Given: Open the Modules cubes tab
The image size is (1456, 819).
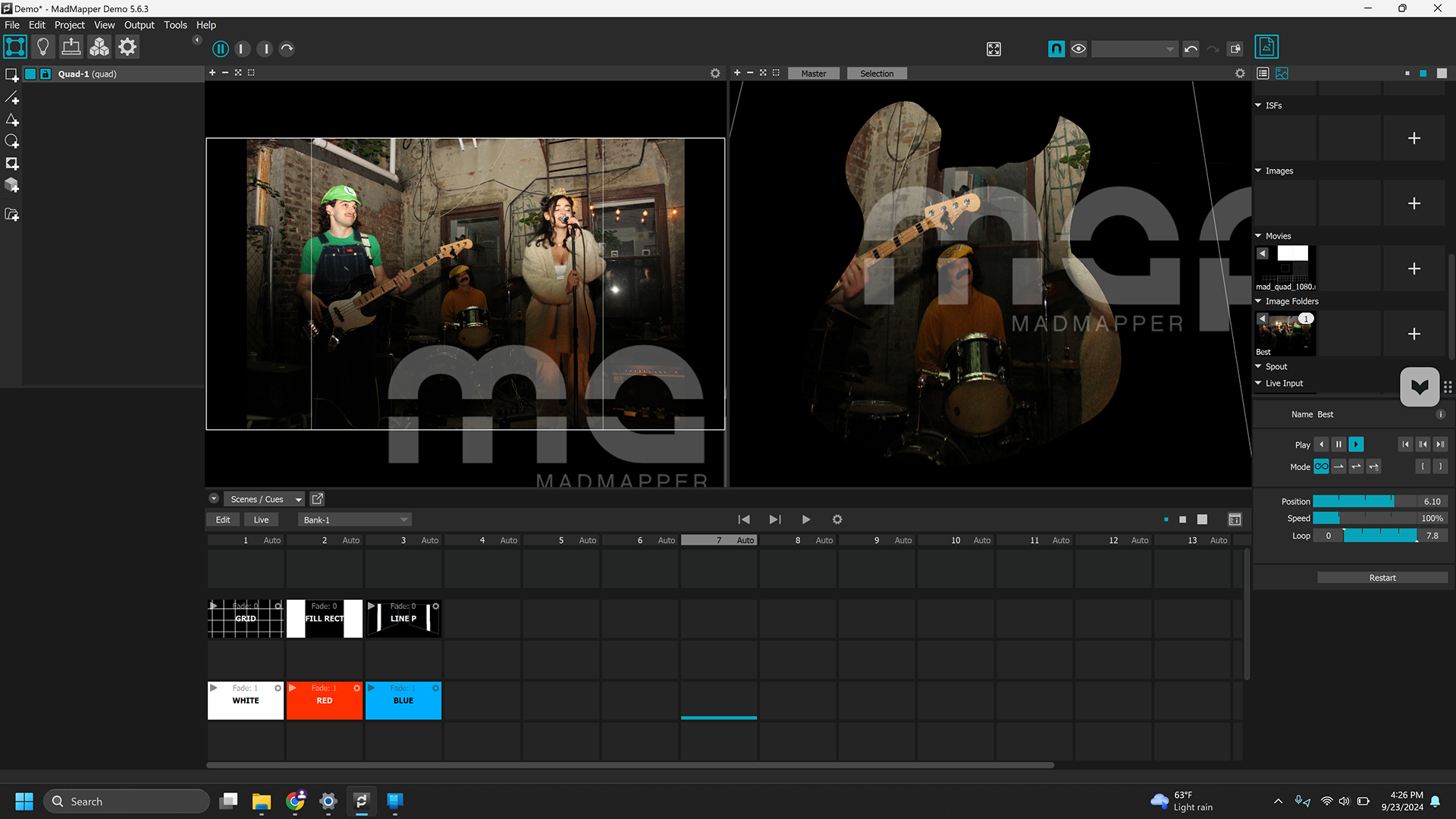Looking at the screenshot, I should pos(99,47).
